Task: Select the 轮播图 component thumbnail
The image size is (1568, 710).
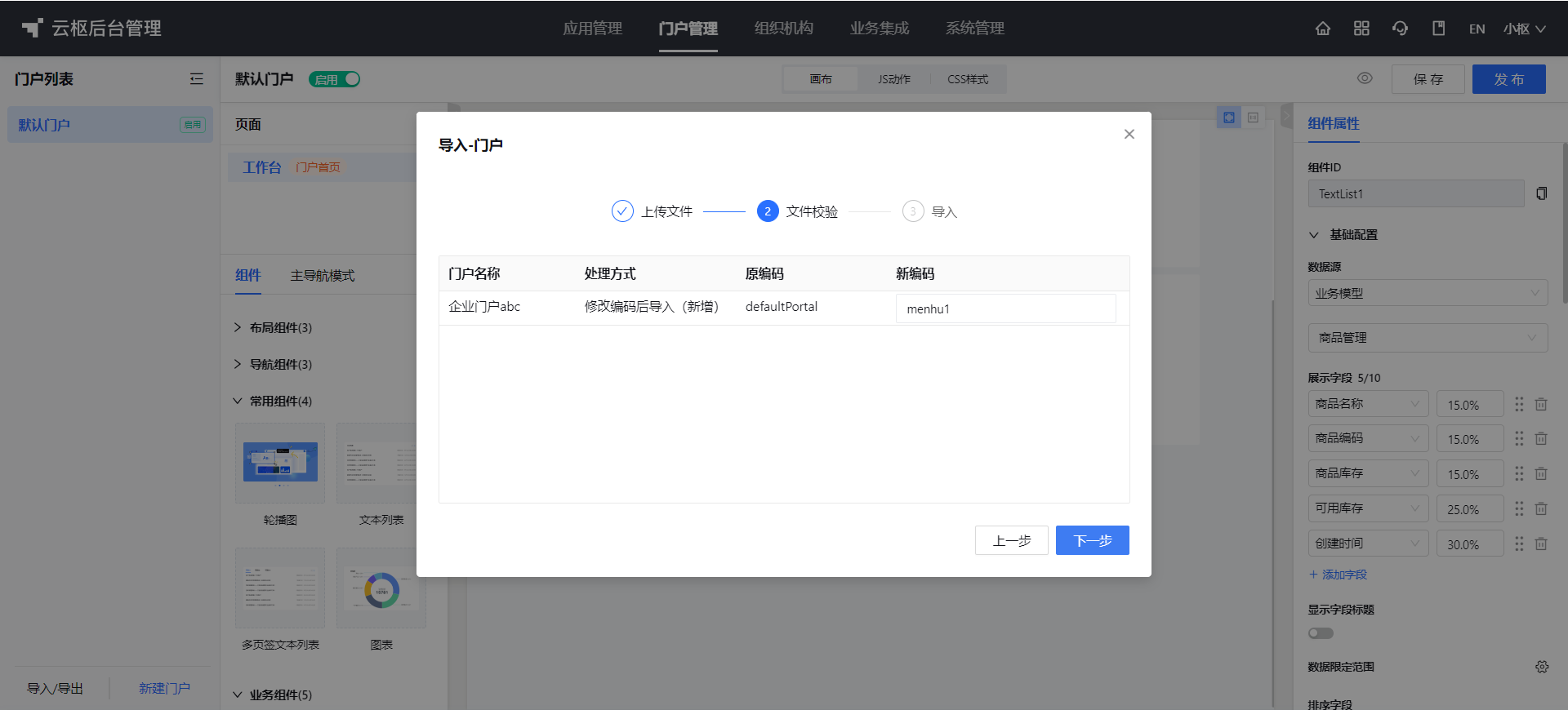Action: click(x=280, y=463)
